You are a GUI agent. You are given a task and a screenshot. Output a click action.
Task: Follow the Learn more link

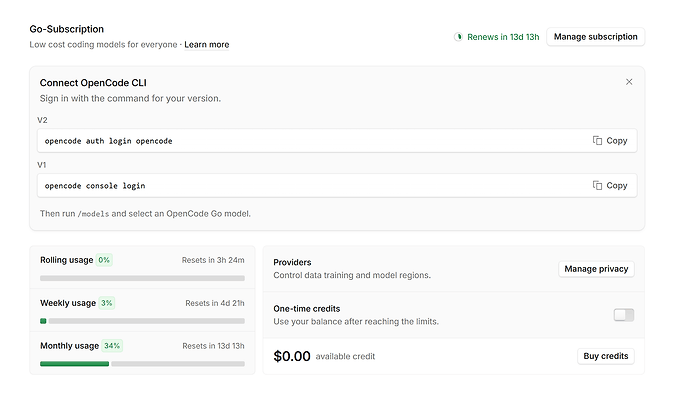pos(206,44)
